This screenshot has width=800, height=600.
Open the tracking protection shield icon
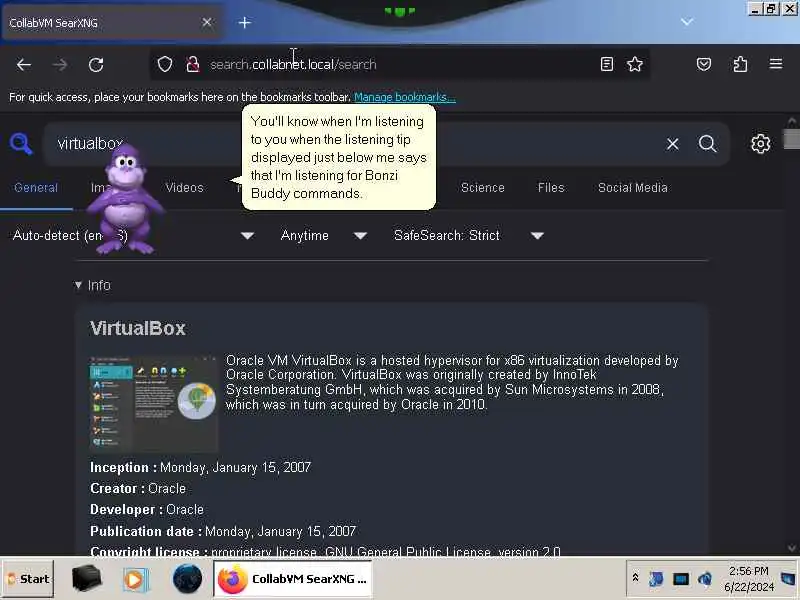point(164,64)
